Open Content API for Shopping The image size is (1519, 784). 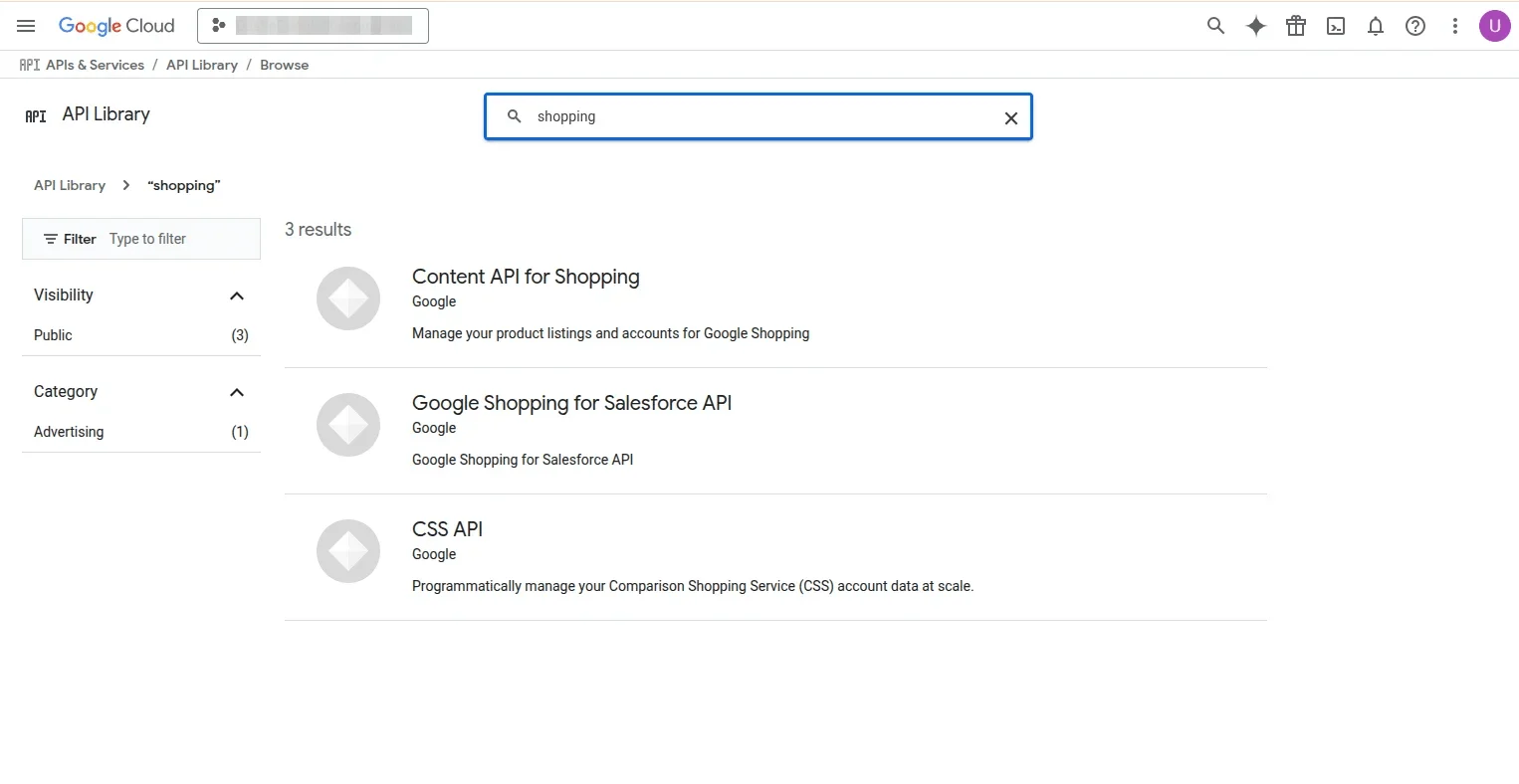[526, 277]
